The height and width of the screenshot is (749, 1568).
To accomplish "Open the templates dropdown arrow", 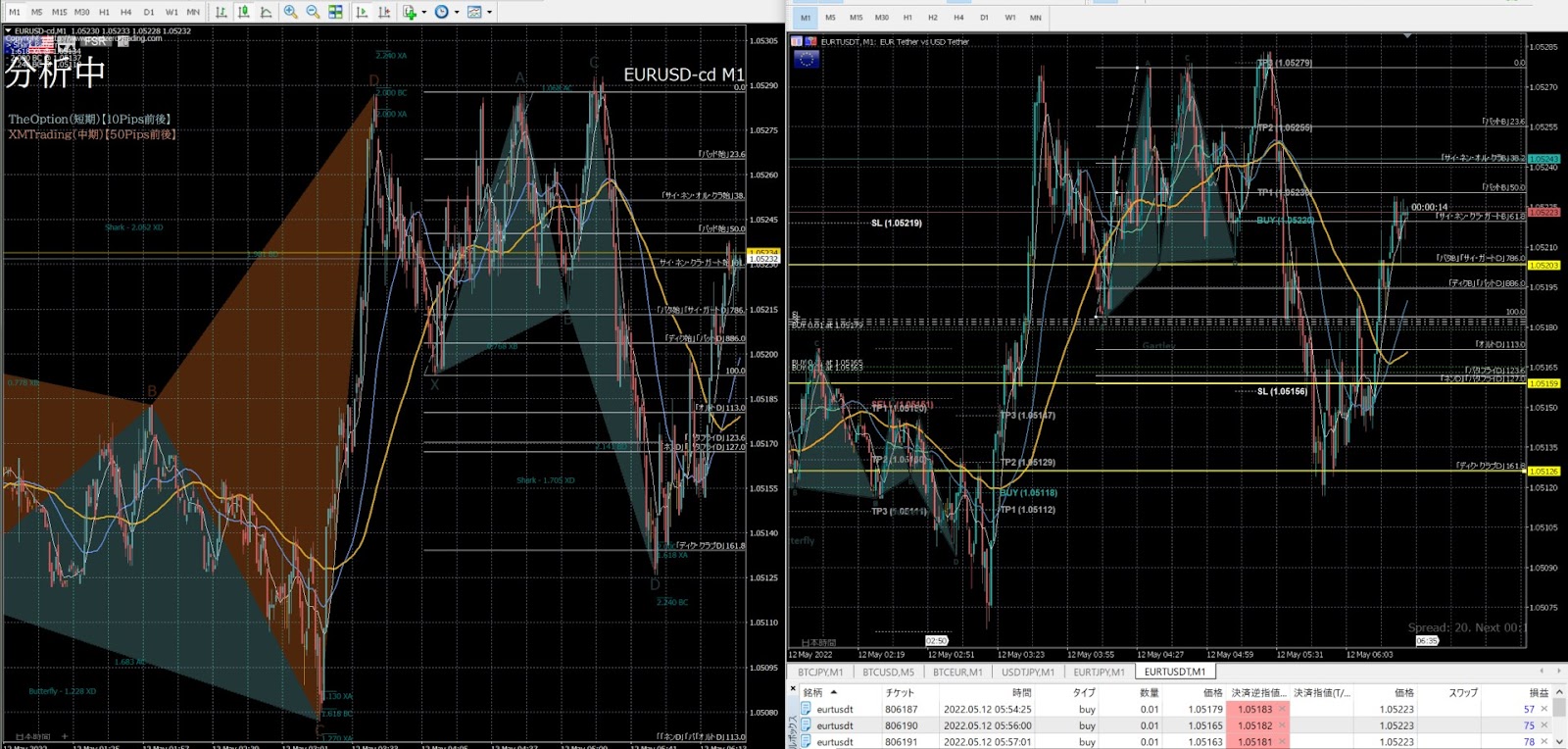I will coord(489,12).
